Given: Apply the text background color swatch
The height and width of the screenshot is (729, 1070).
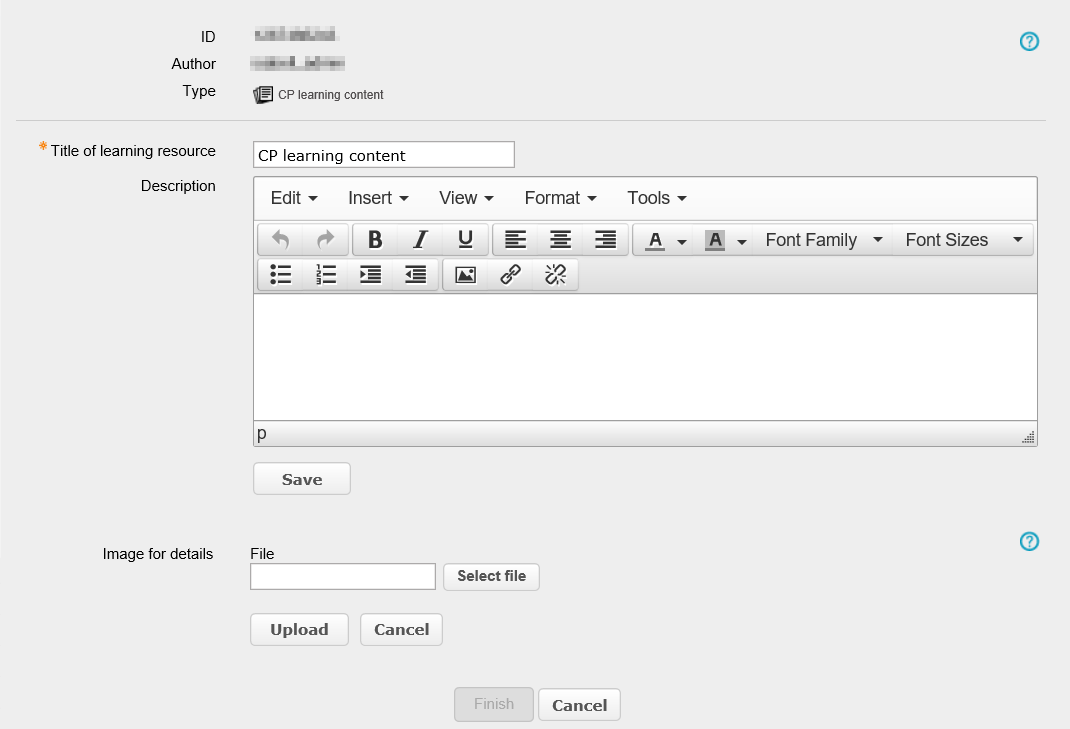Looking at the screenshot, I should point(715,240).
